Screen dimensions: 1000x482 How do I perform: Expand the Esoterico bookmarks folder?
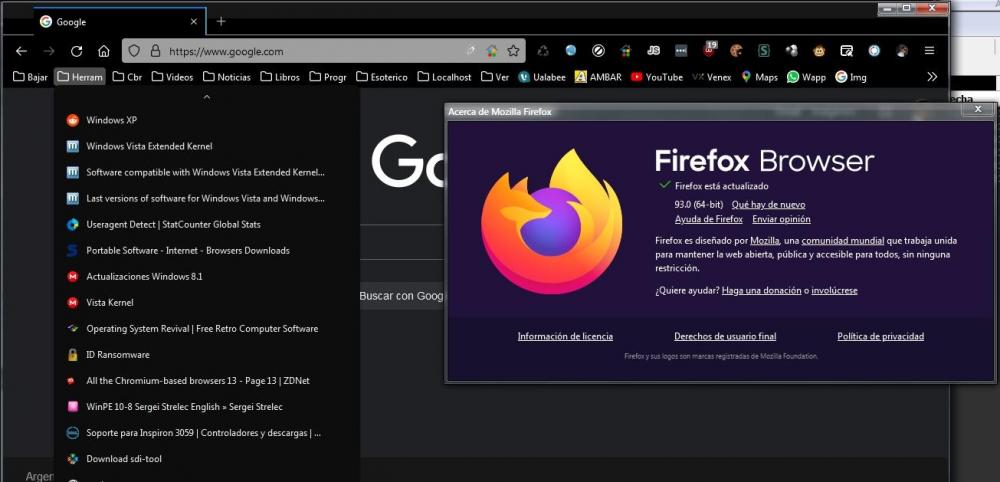[381, 77]
